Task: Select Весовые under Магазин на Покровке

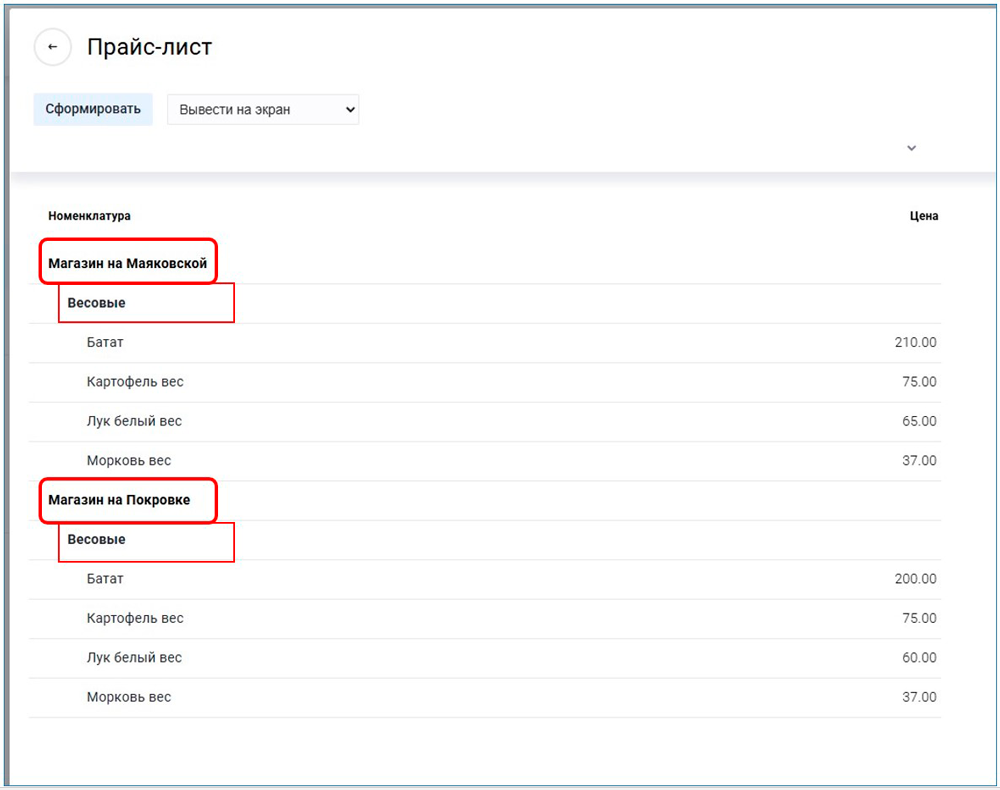Action: tap(96, 539)
